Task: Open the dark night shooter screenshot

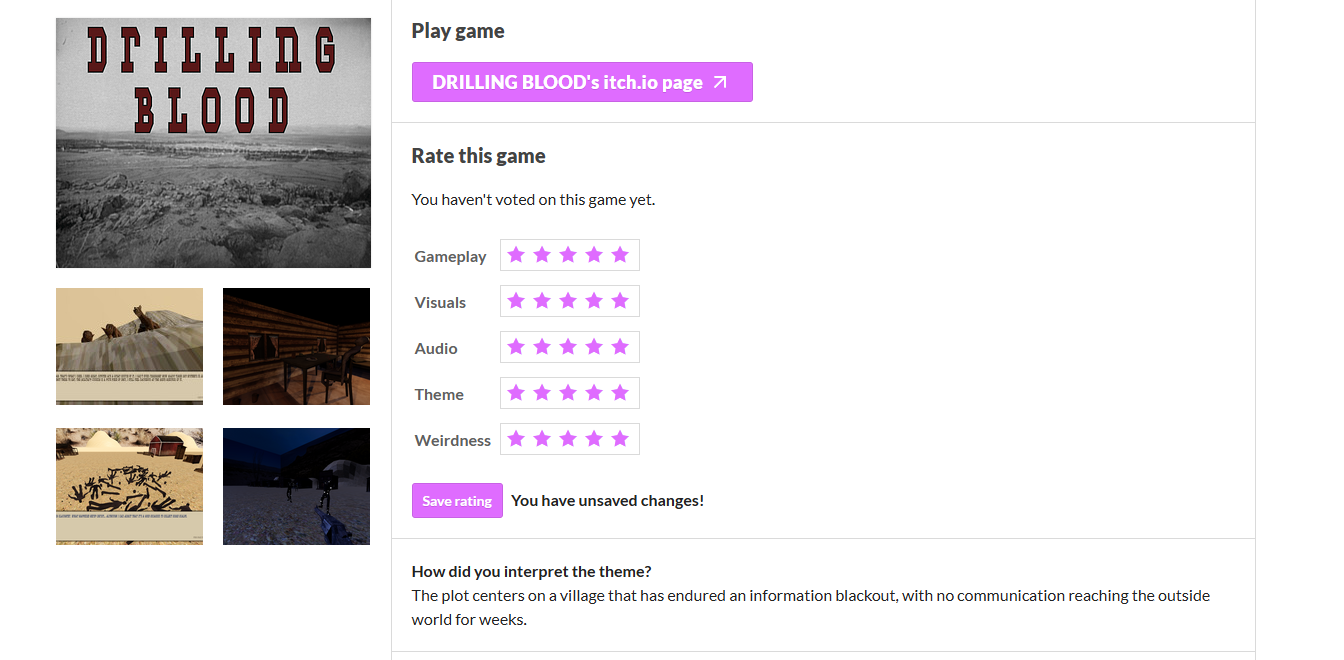Action: 296,486
